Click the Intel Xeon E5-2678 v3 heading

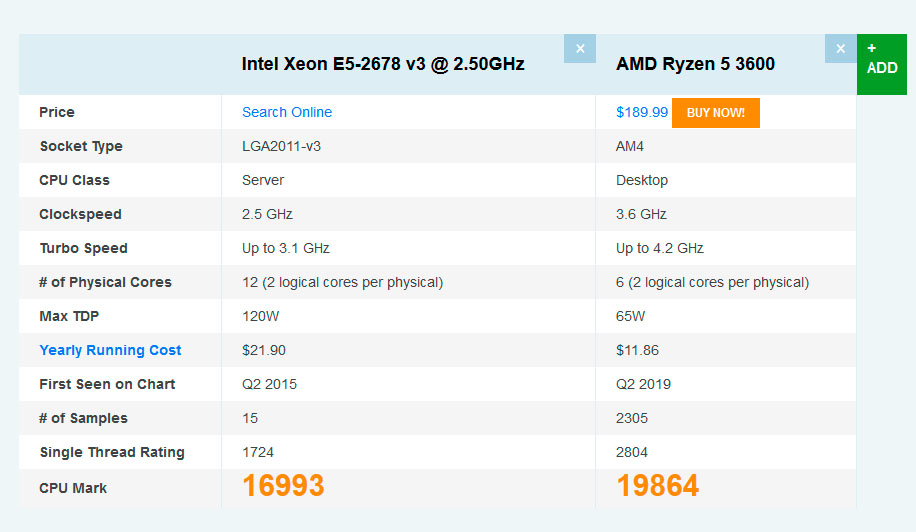click(x=383, y=64)
